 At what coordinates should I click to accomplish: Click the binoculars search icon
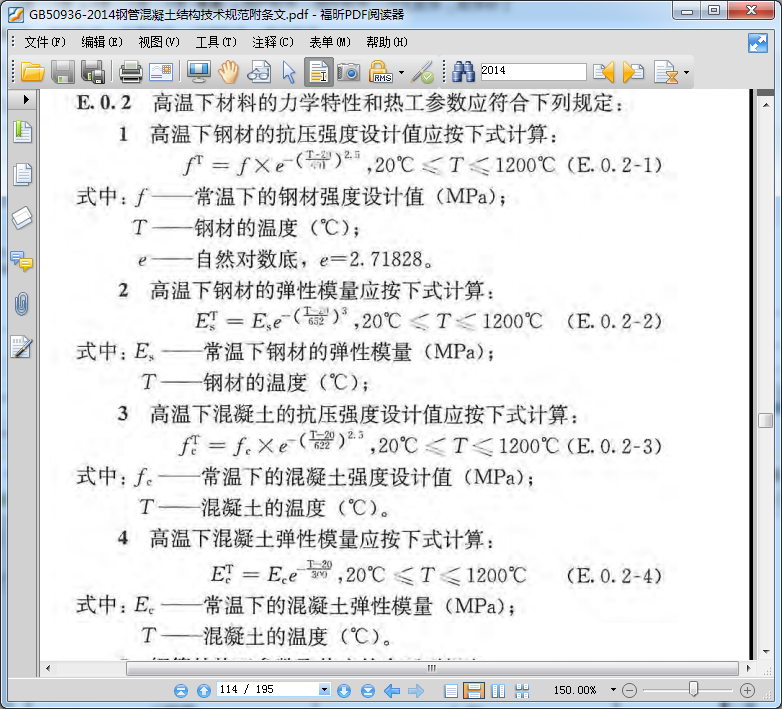(462, 72)
